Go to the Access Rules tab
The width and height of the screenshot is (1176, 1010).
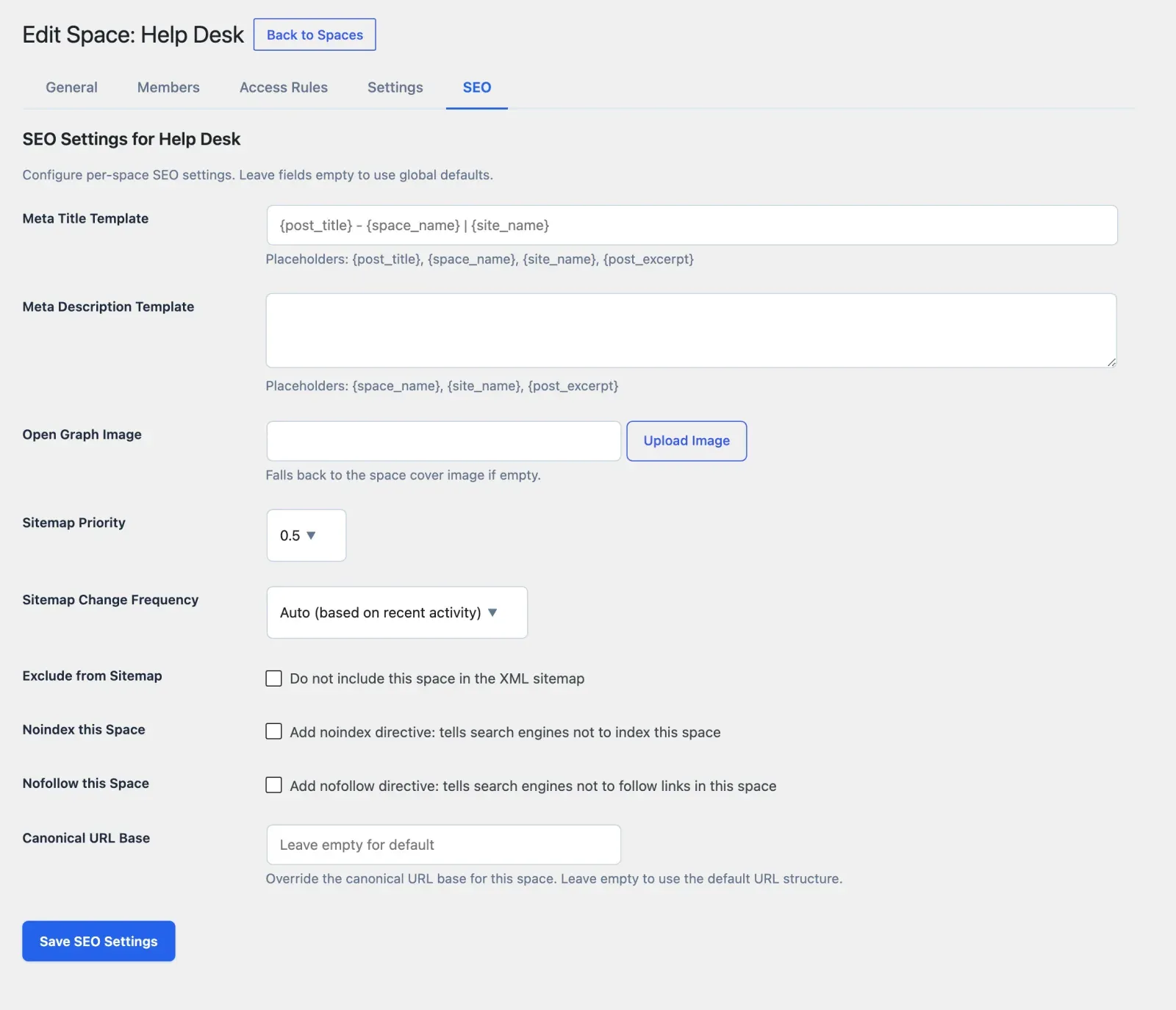click(284, 87)
